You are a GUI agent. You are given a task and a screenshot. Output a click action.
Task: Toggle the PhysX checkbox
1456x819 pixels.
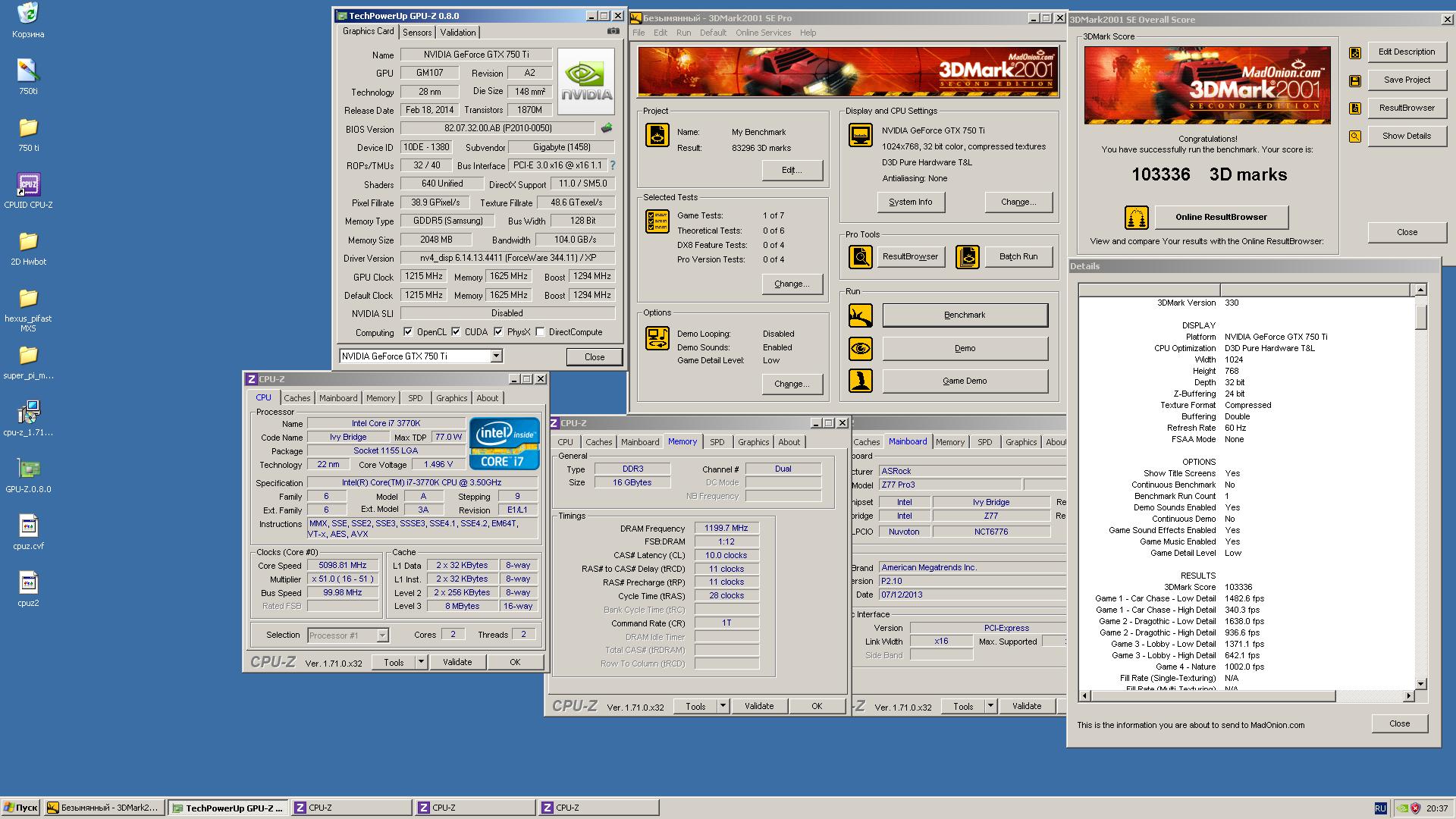(498, 331)
